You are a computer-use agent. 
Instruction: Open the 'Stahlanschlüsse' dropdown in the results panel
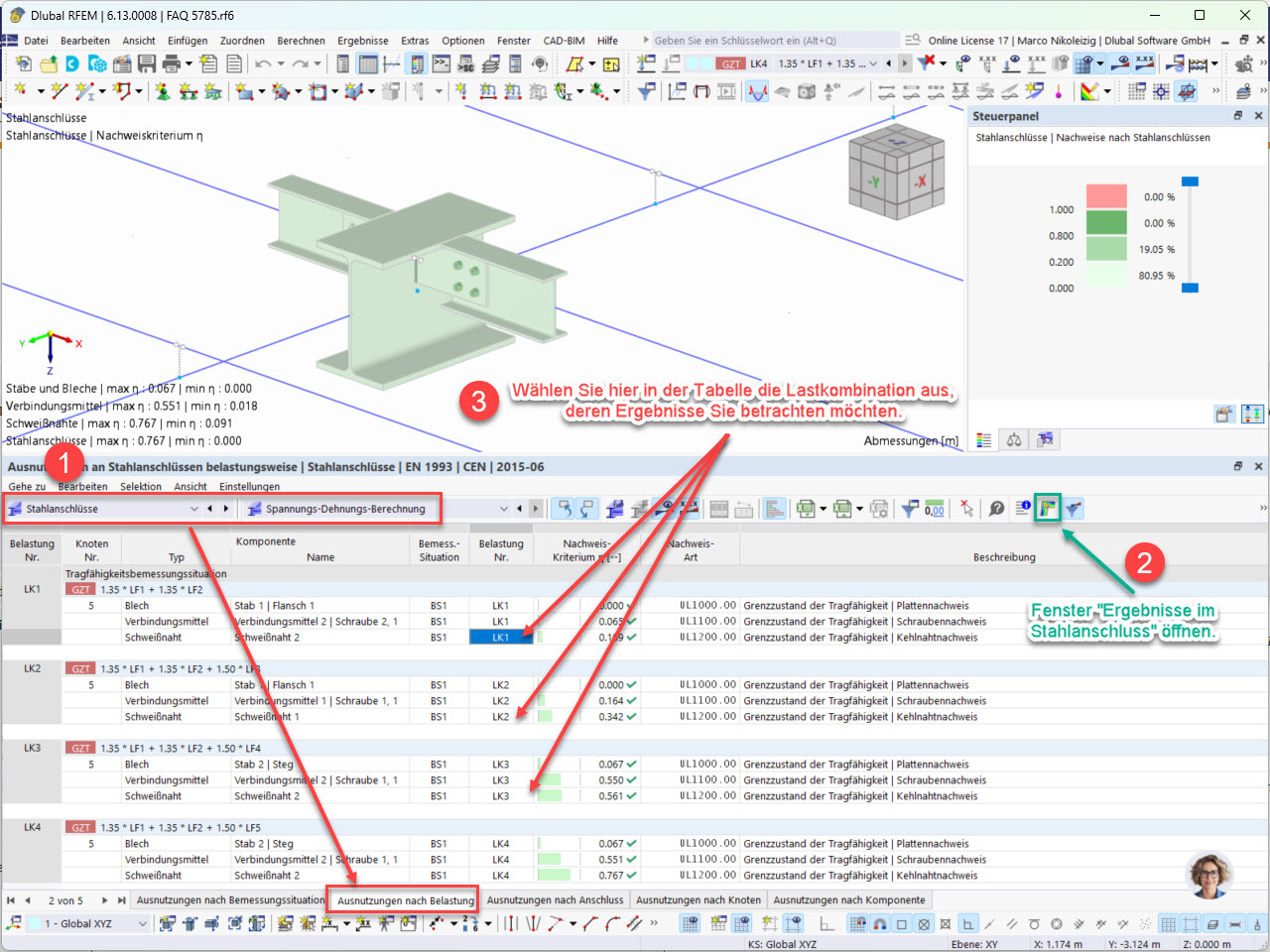pyautogui.click(x=194, y=508)
